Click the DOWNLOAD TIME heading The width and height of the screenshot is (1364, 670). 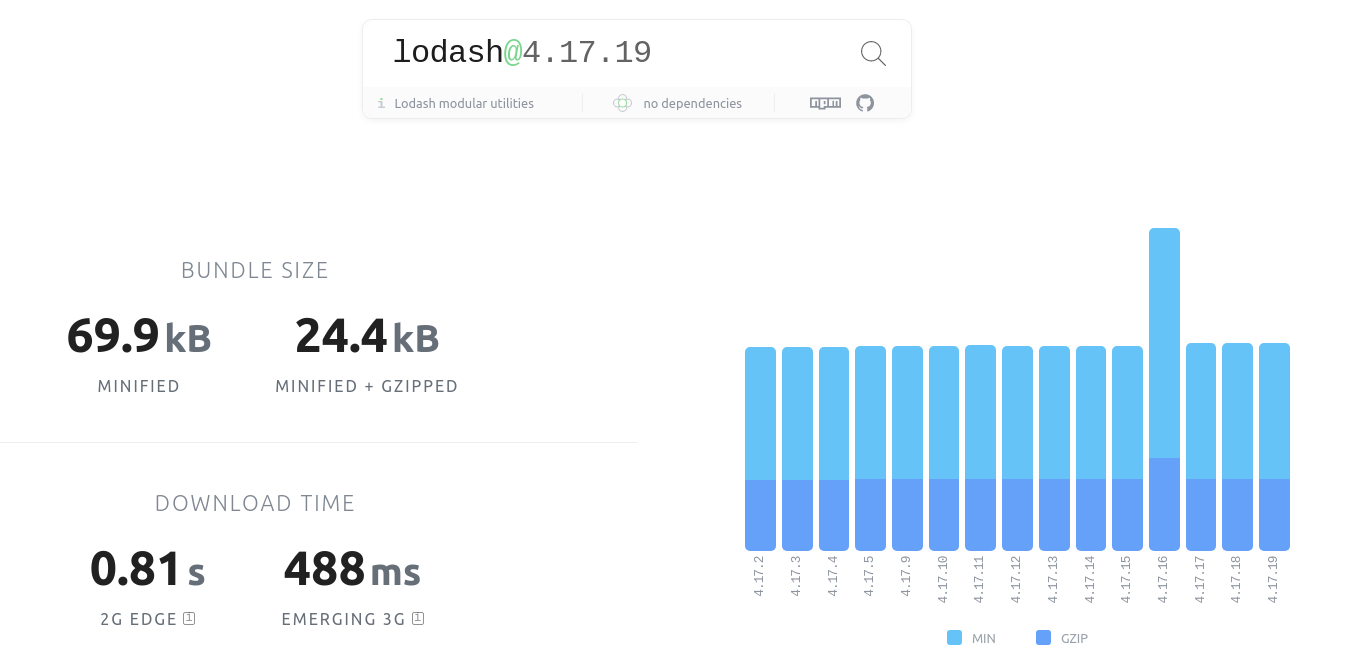point(255,503)
